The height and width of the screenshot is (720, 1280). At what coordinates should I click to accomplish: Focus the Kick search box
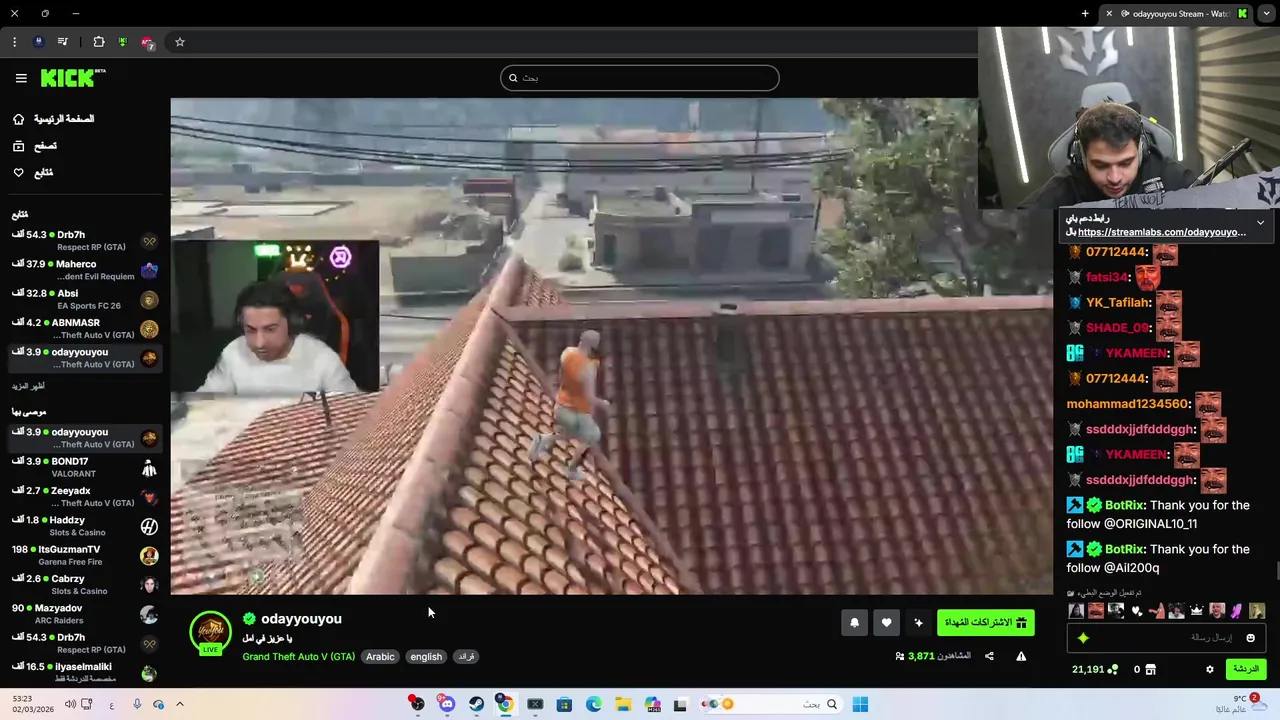pos(640,78)
